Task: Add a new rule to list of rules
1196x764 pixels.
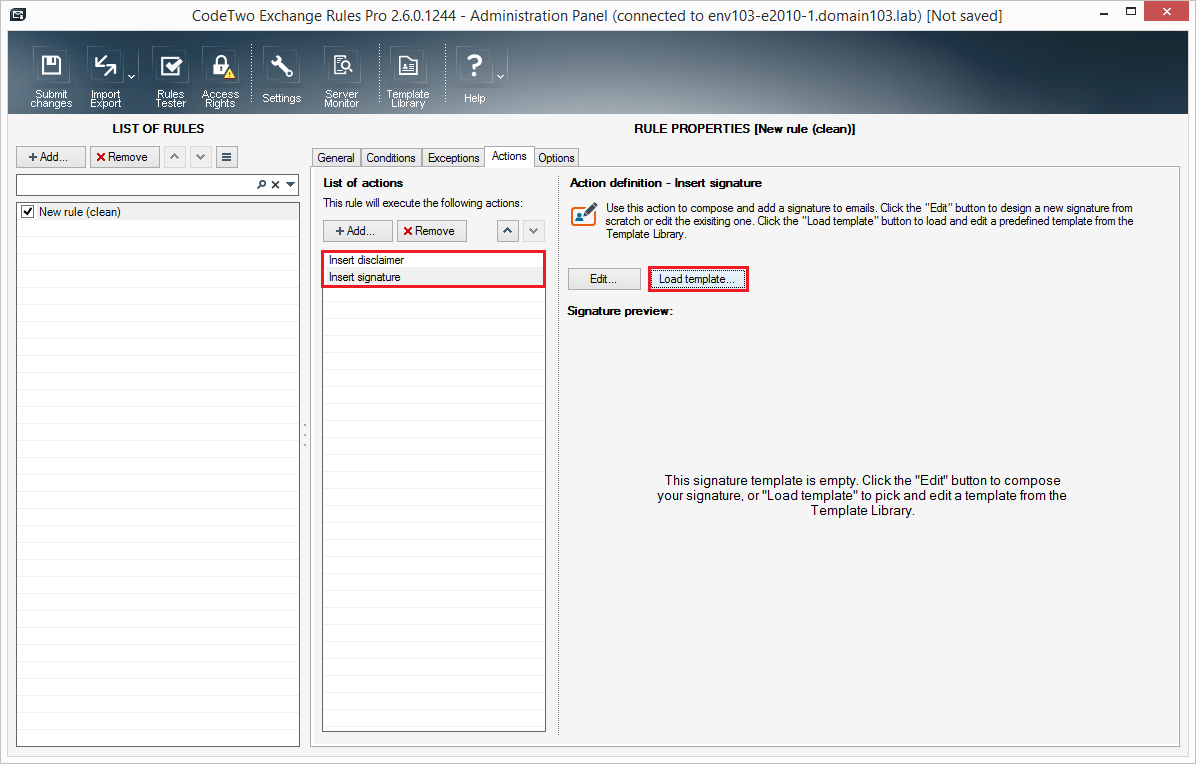Action: [50, 157]
